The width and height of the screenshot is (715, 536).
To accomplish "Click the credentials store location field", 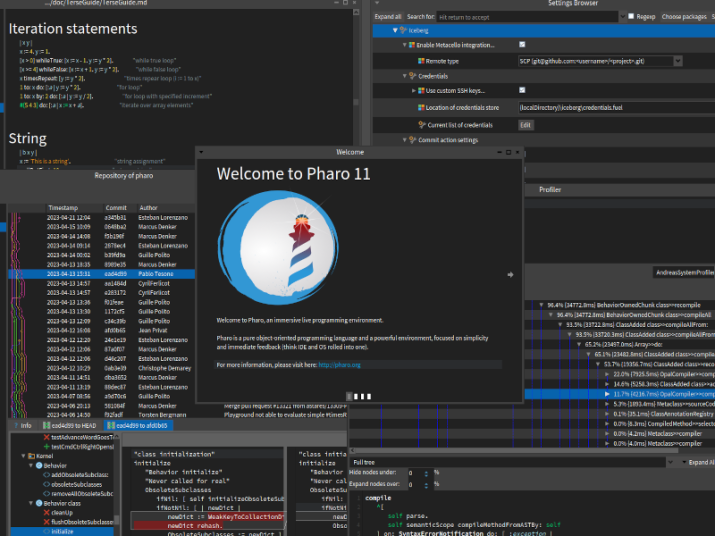I will [x=617, y=108].
